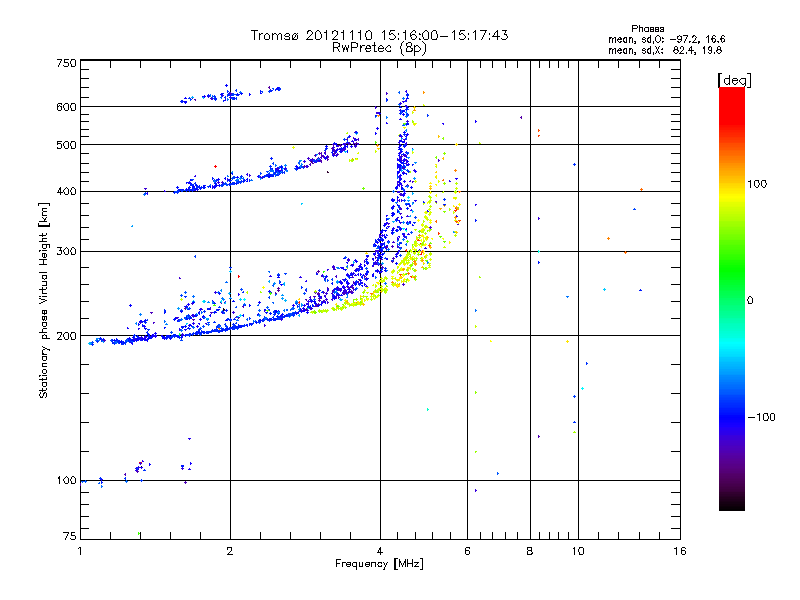
Task: Click the y-axis tick label '600'
Action: click(66, 107)
